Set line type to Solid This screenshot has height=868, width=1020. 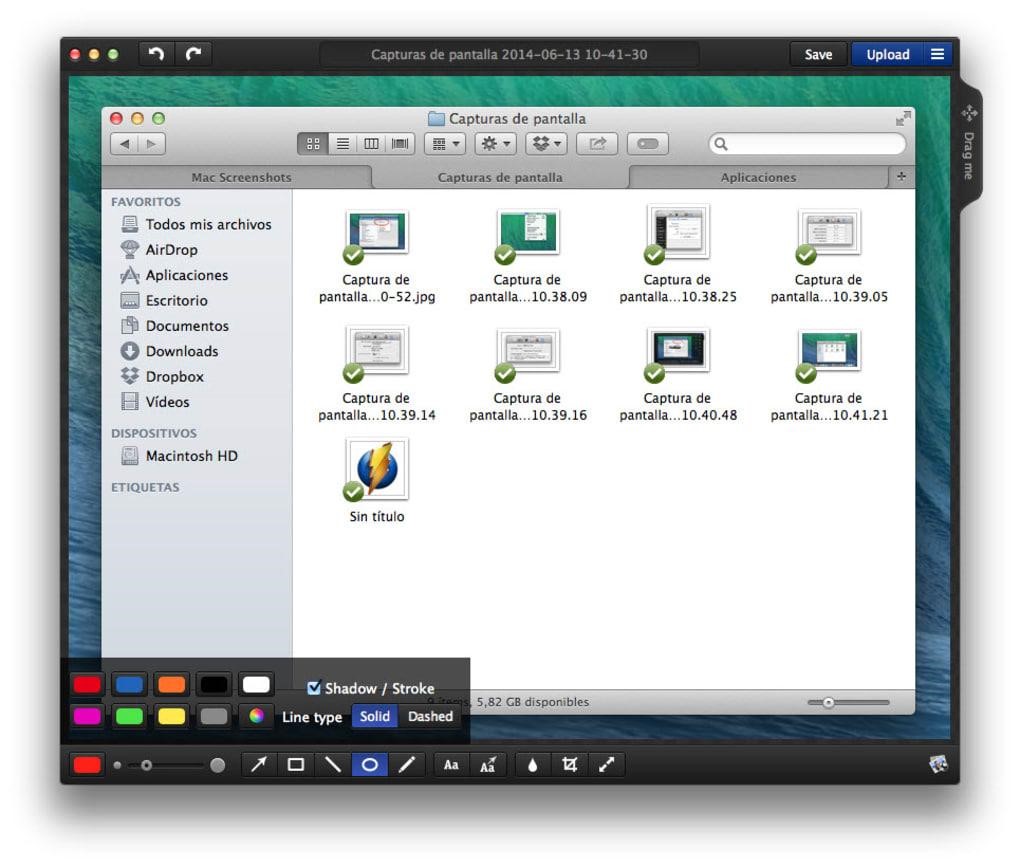coord(375,716)
